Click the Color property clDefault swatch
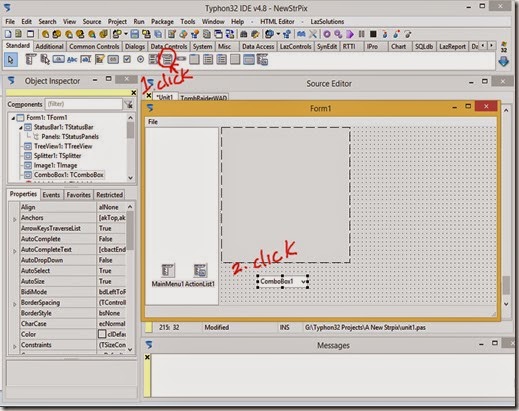The height and width of the screenshot is (411, 519). 102,334
